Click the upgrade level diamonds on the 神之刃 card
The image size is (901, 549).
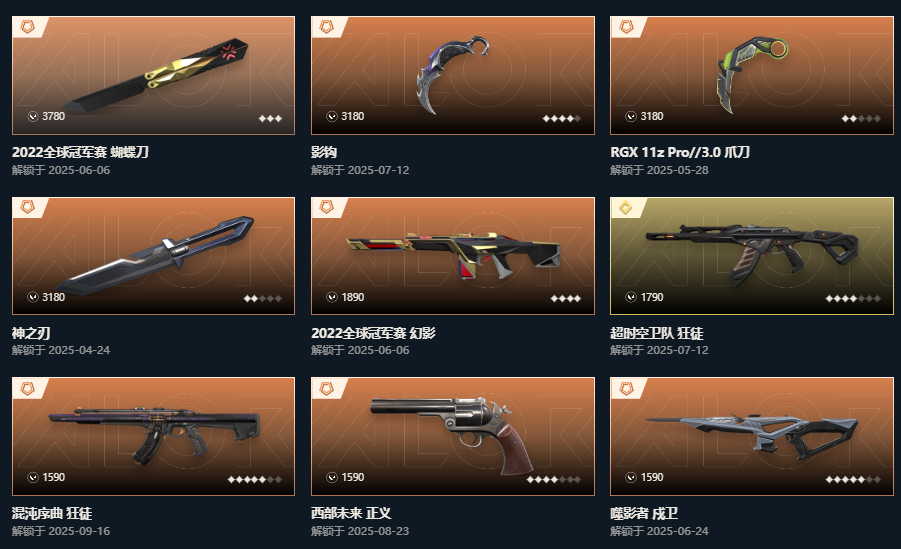263,298
